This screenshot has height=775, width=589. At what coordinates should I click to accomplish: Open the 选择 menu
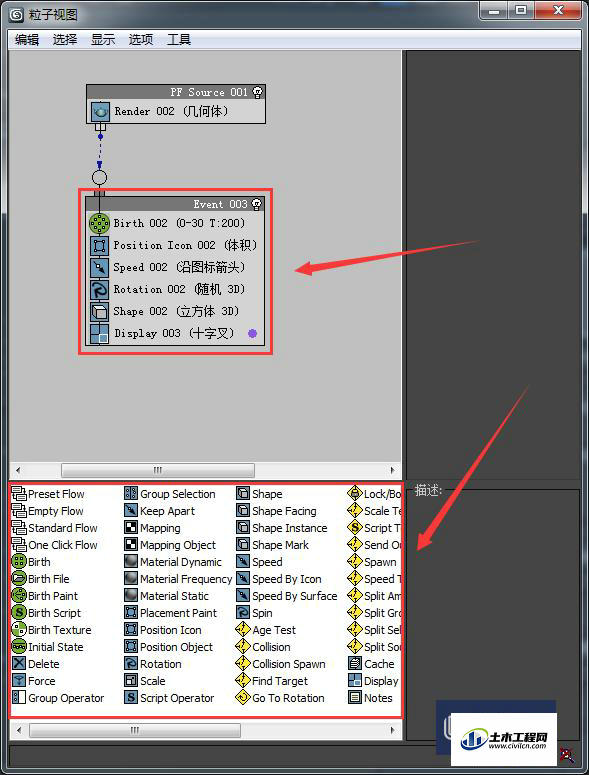pos(65,40)
